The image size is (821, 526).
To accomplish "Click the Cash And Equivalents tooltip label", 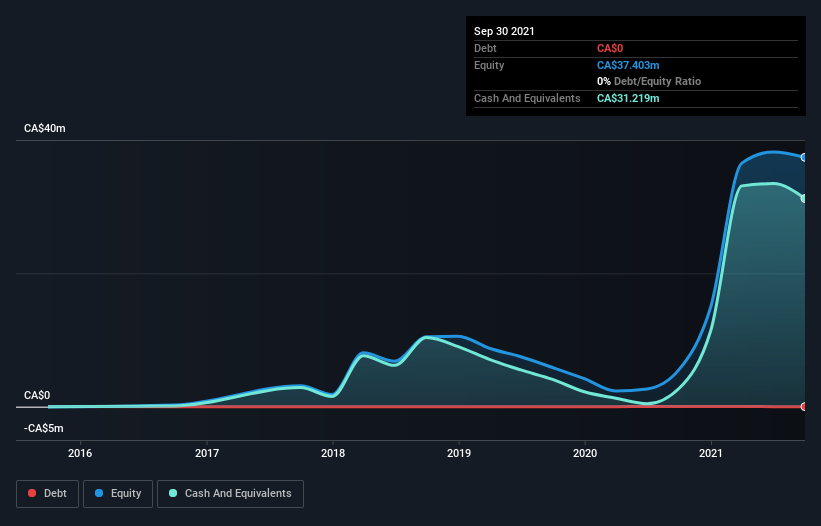I will [527, 98].
